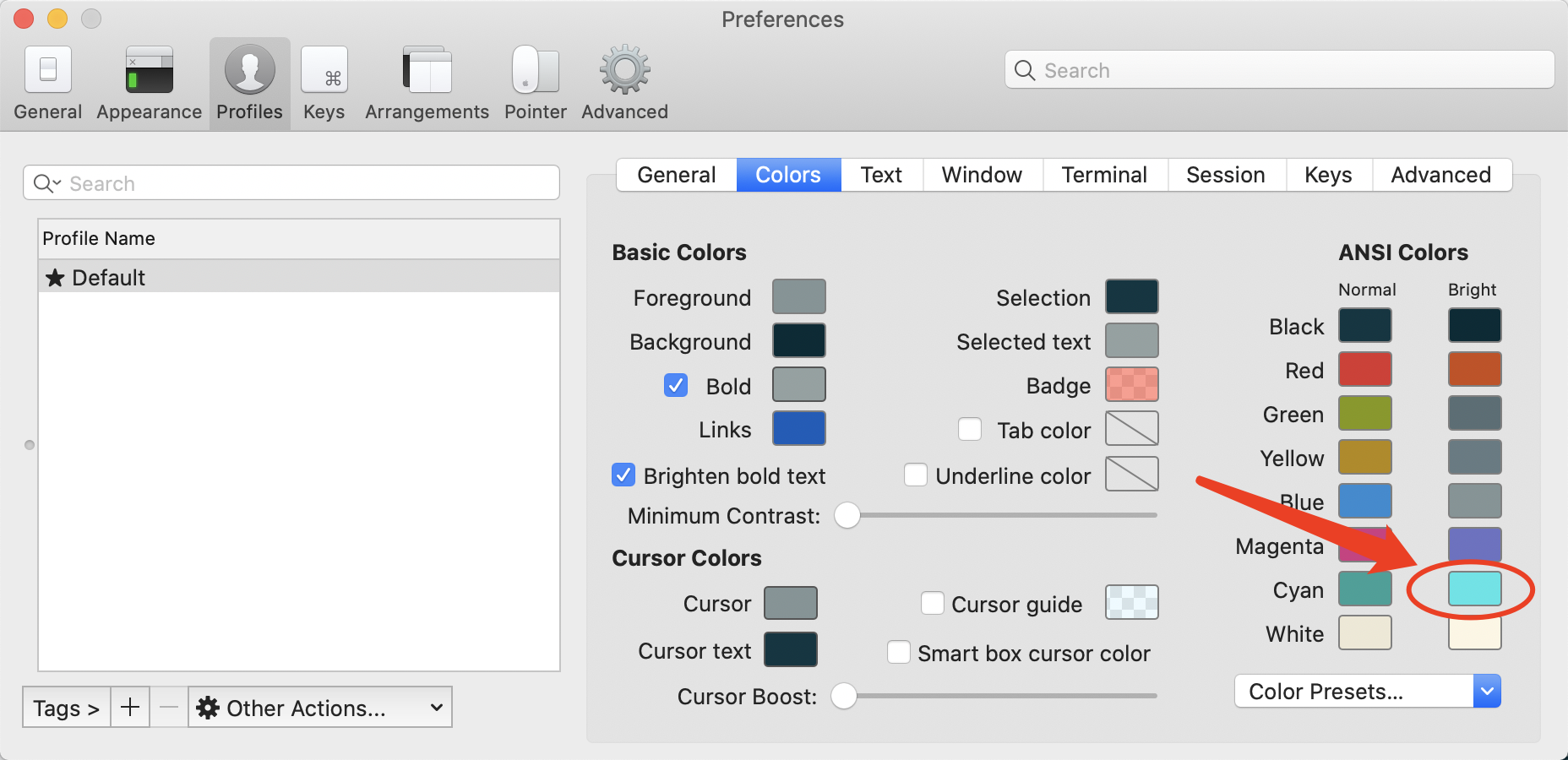Viewport: 1568px width, 760px height.
Task: Open the Advanced preferences pane
Action: click(x=623, y=82)
